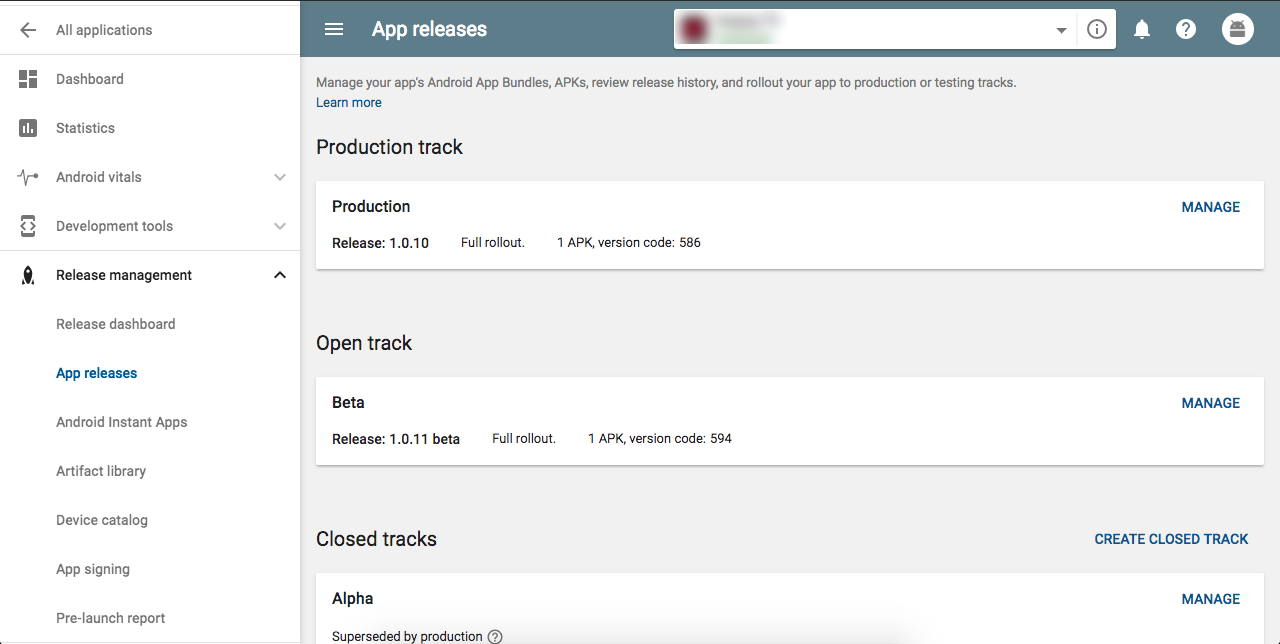Screen dimensions: 1280x644
Task: Click the info icon next to app selector
Action: click(1096, 29)
